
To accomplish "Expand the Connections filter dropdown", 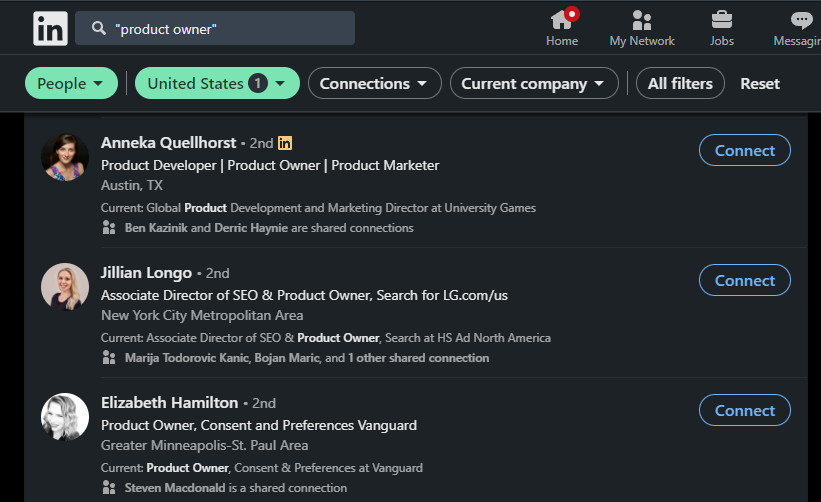I will [374, 84].
